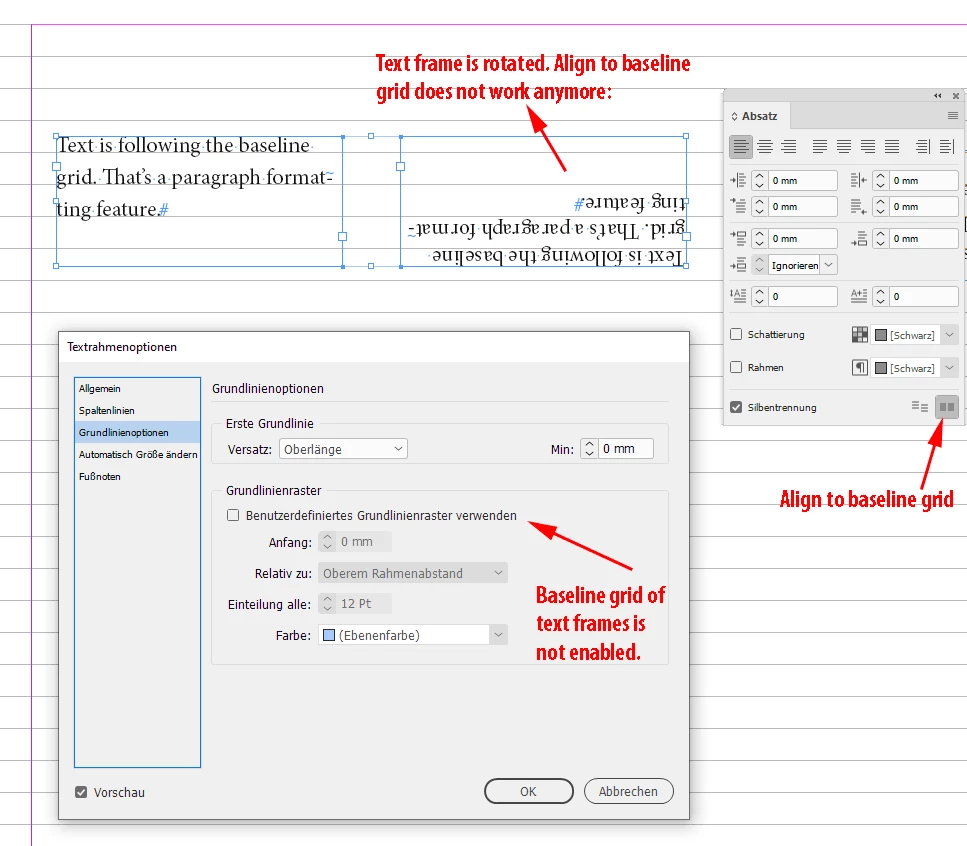The image size is (967, 846).
Task: Click the Einteilung alle 12 Pt field
Action: (x=363, y=604)
